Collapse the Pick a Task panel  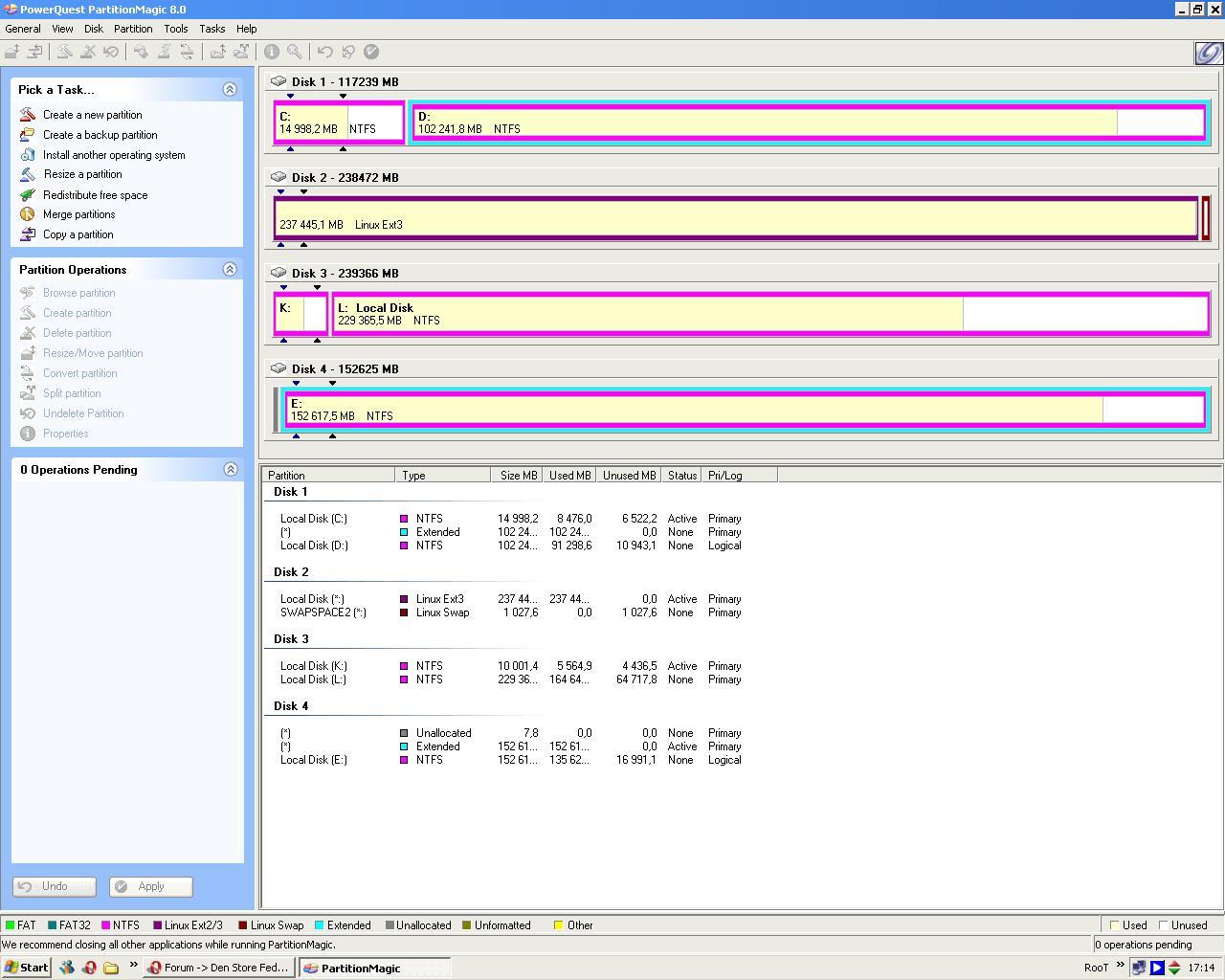coord(230,89)
